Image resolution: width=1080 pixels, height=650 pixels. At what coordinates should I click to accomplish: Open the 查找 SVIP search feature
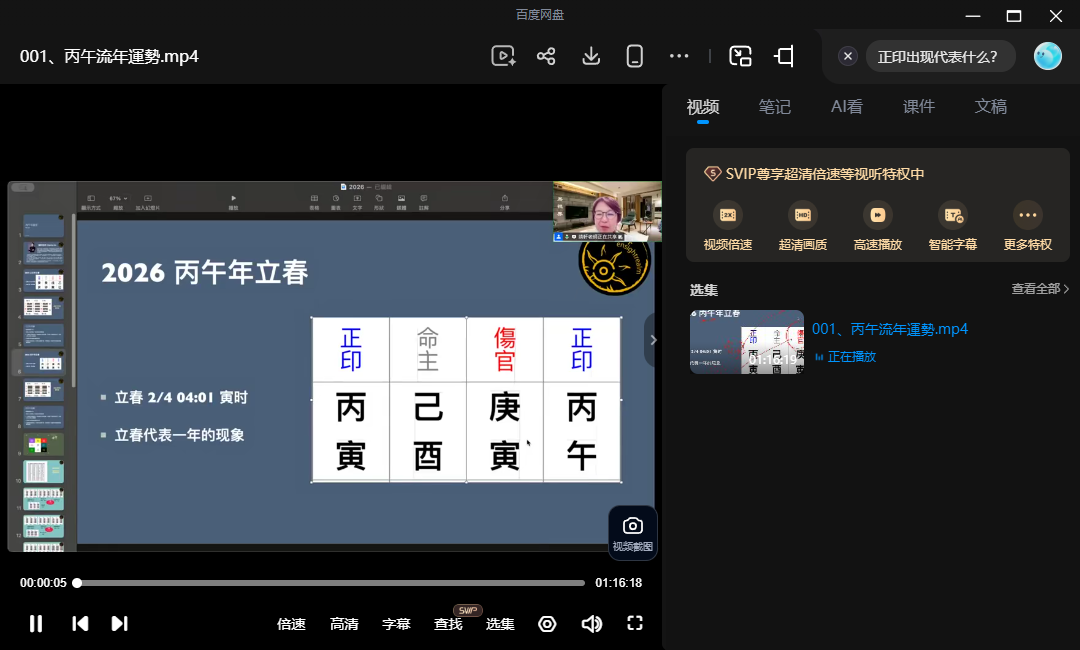coord(448,624)
